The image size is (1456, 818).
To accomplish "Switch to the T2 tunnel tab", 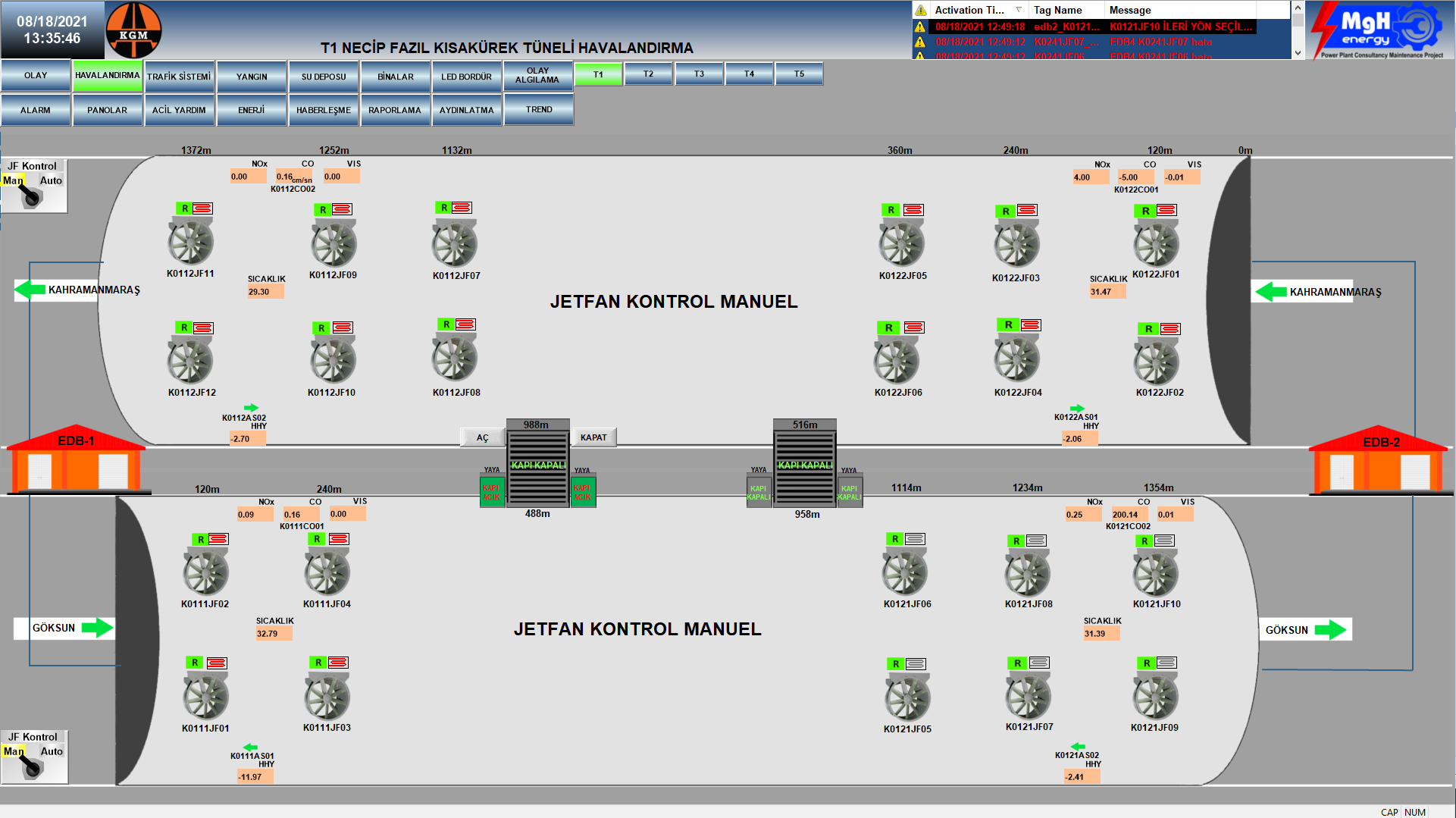I will pos(648,74).
